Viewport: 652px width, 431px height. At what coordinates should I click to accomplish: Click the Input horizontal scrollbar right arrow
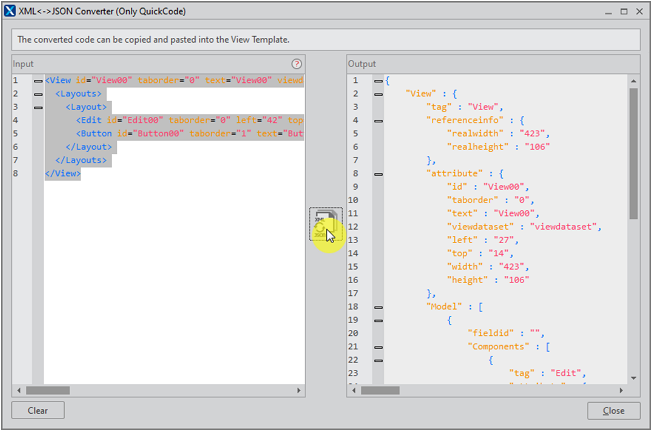[299, 390]
